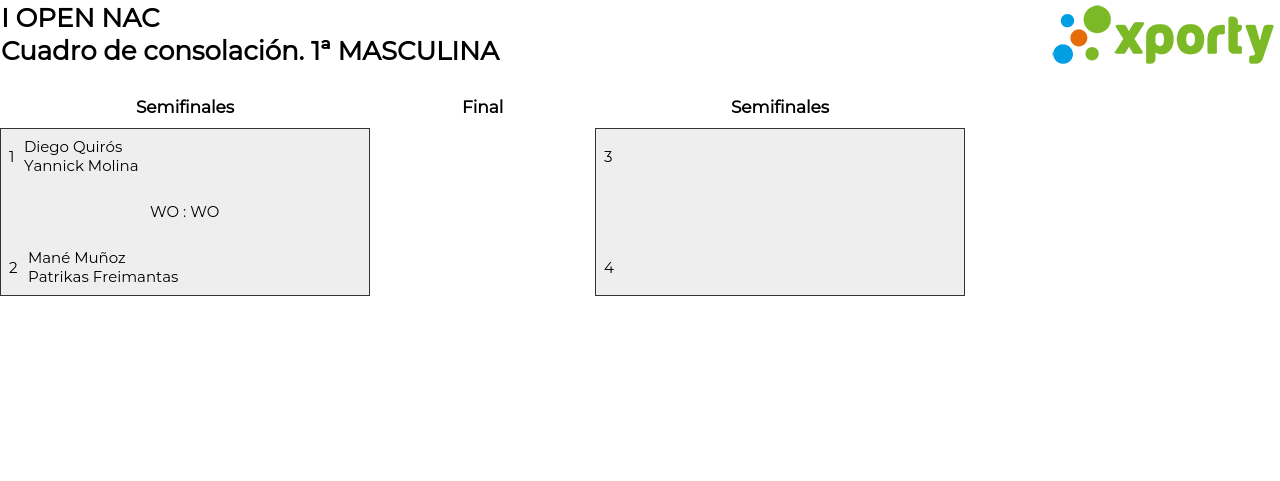Open player Diego Quirós
Screen dimensions: 1280x481
[73, 147]
